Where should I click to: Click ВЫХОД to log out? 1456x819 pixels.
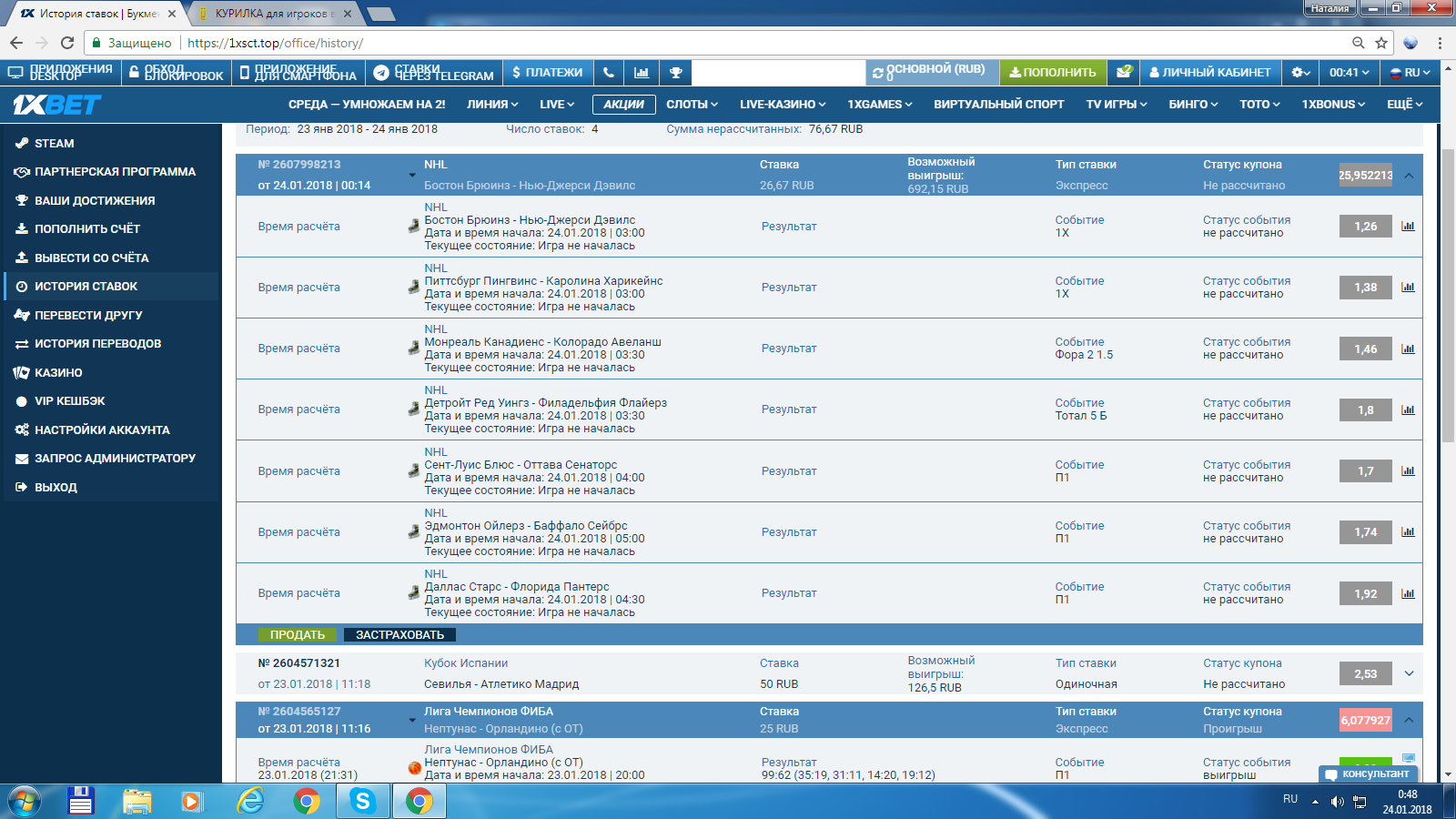coord(111,488)
